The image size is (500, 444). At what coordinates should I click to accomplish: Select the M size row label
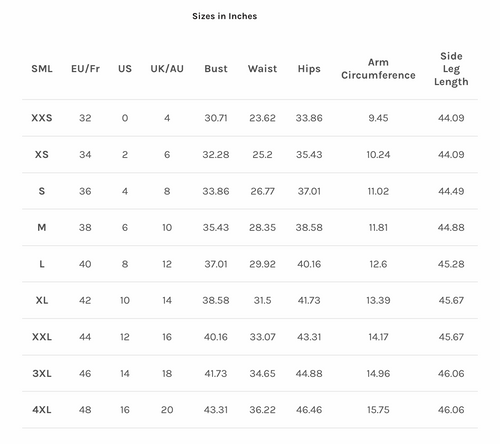[x=42, y=228]
